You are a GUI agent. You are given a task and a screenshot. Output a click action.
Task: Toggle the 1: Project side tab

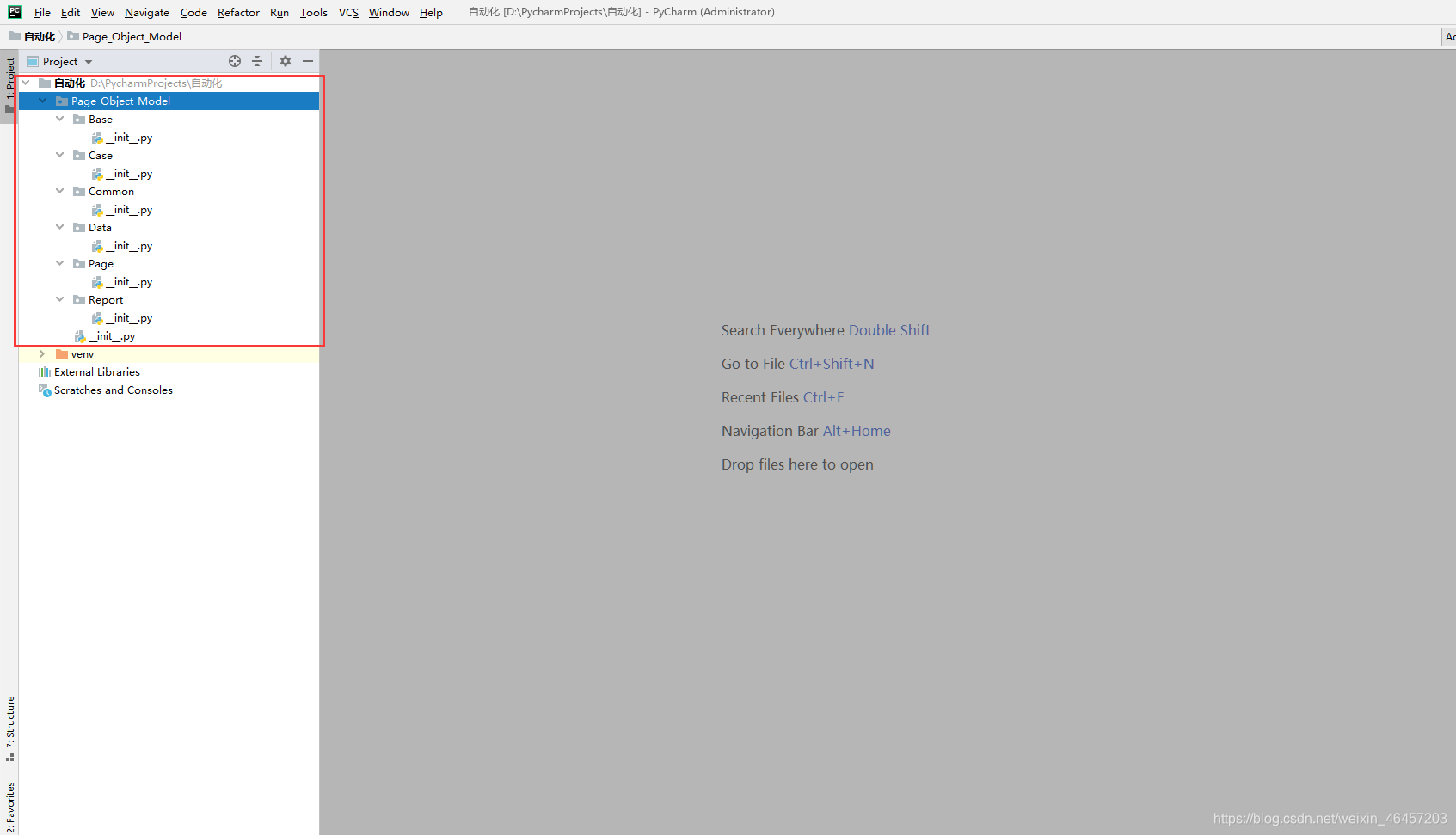tap(9, 86)
